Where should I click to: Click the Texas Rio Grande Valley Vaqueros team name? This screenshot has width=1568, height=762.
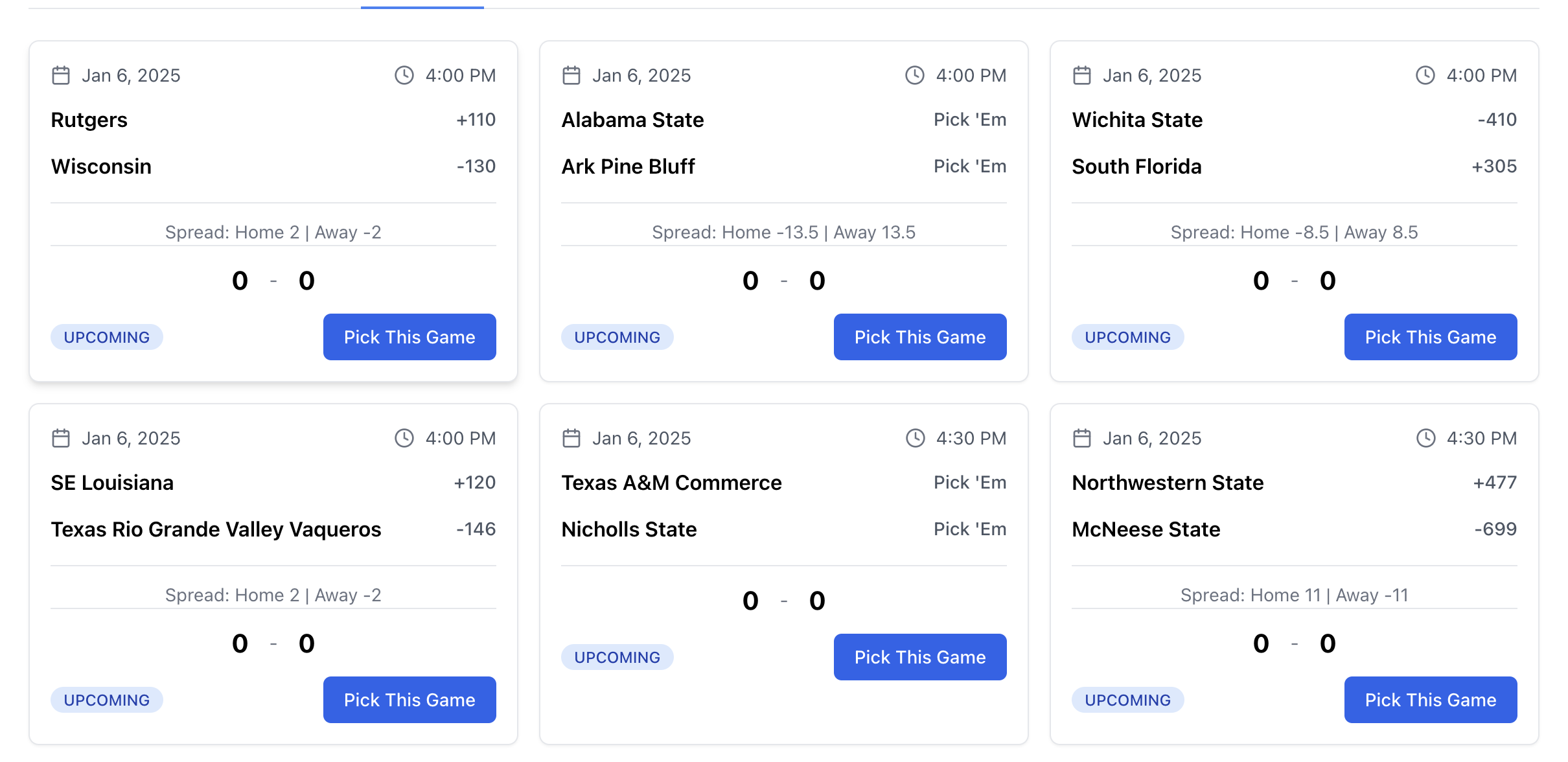tap(216, 529)
